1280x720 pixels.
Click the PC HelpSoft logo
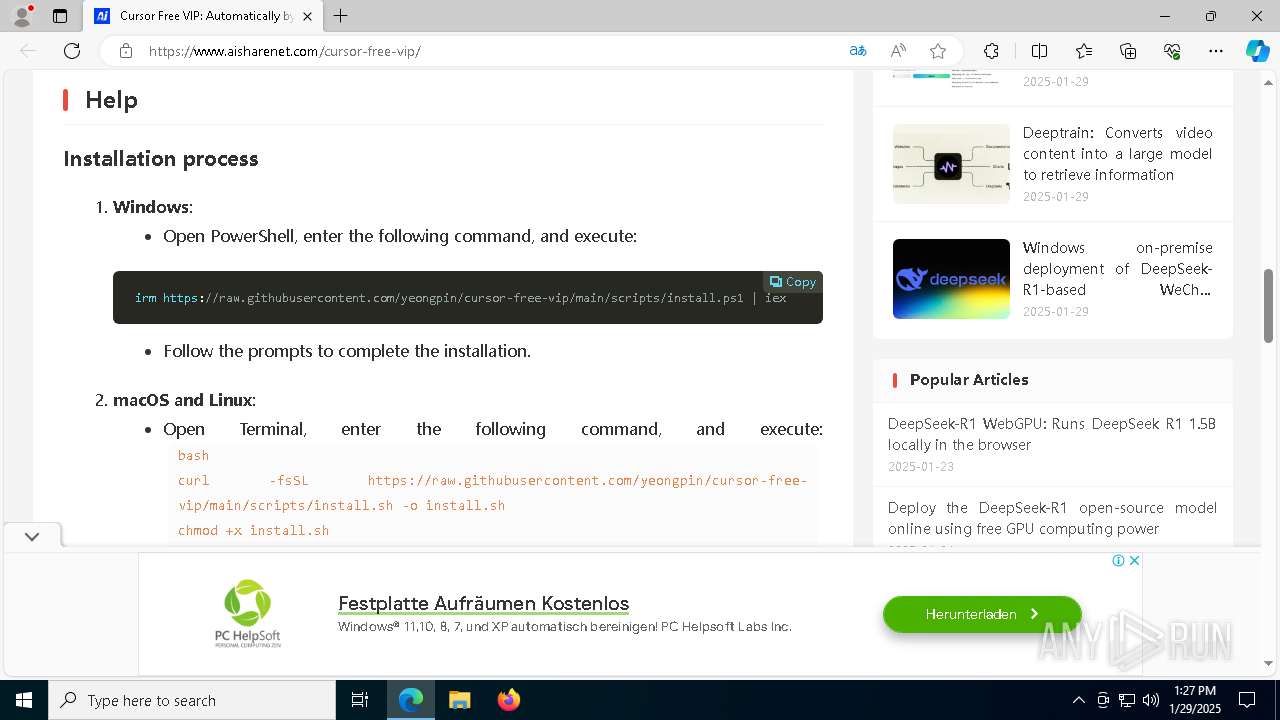point(247,613)
